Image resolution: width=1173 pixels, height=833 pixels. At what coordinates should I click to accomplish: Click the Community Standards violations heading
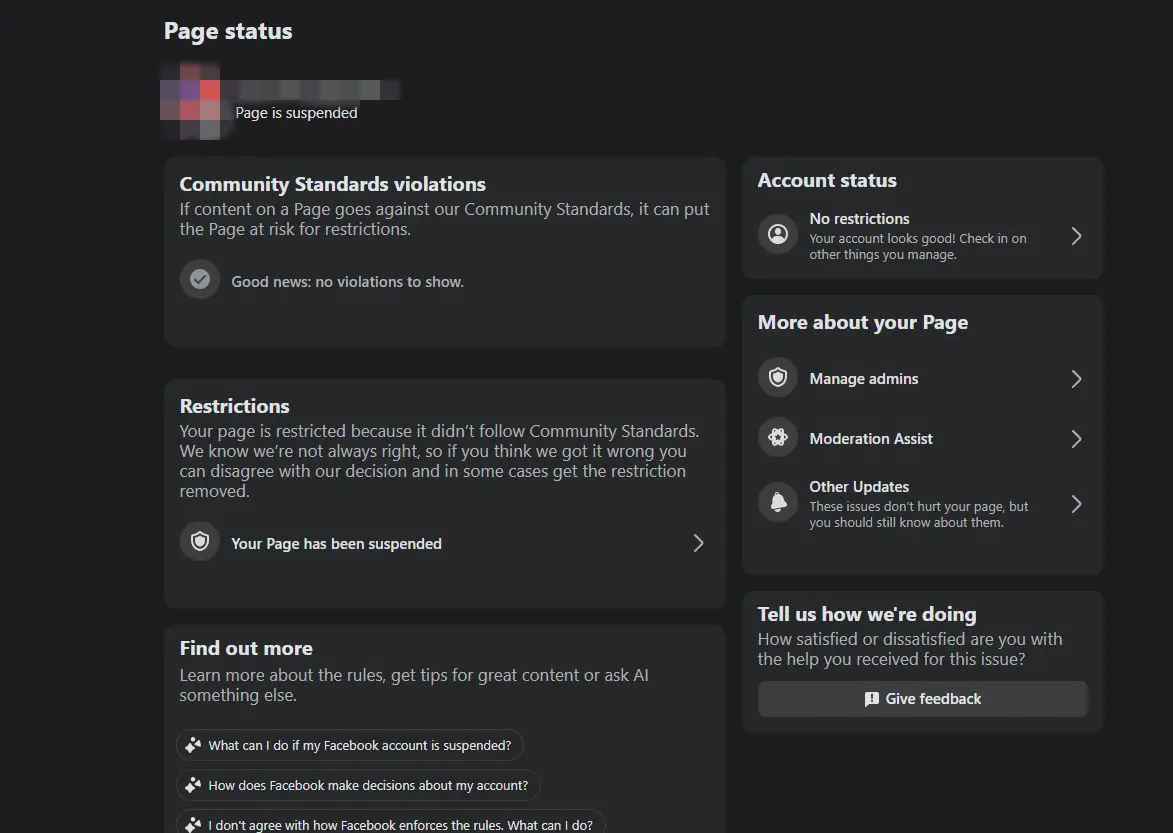tap(332, 184)
